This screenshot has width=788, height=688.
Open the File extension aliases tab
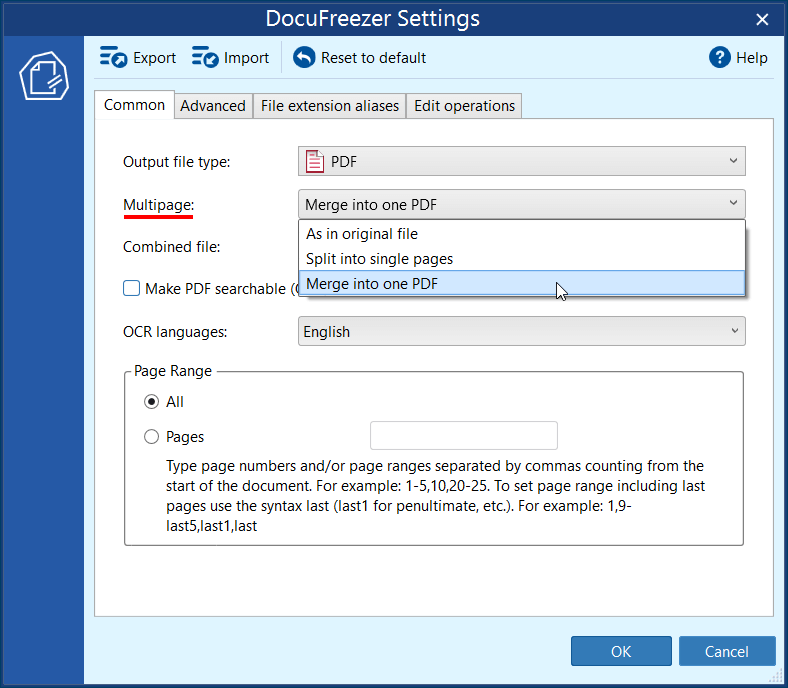tap(330, 106)
